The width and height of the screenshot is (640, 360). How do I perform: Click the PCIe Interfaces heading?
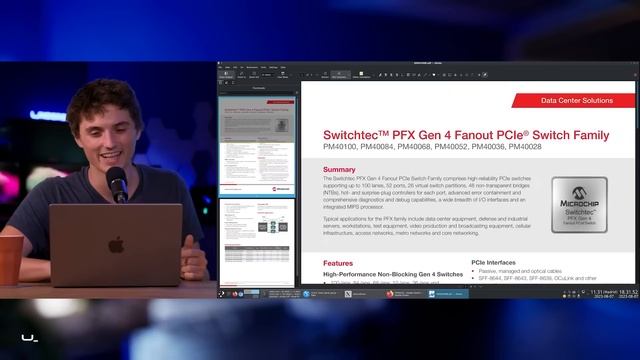(x=493, y=262)
